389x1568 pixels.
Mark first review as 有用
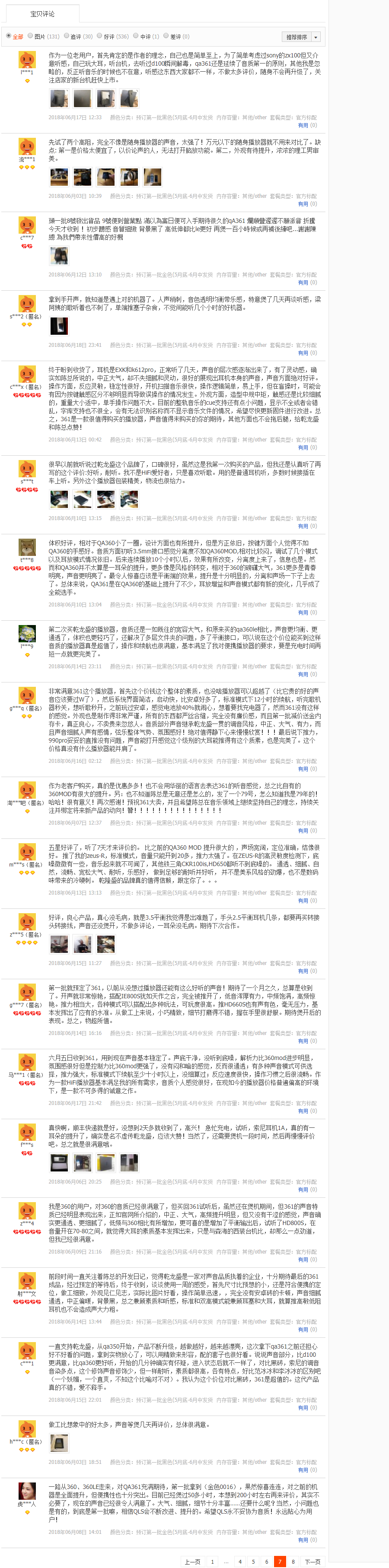pyautogui.click(x=303, y=125)
